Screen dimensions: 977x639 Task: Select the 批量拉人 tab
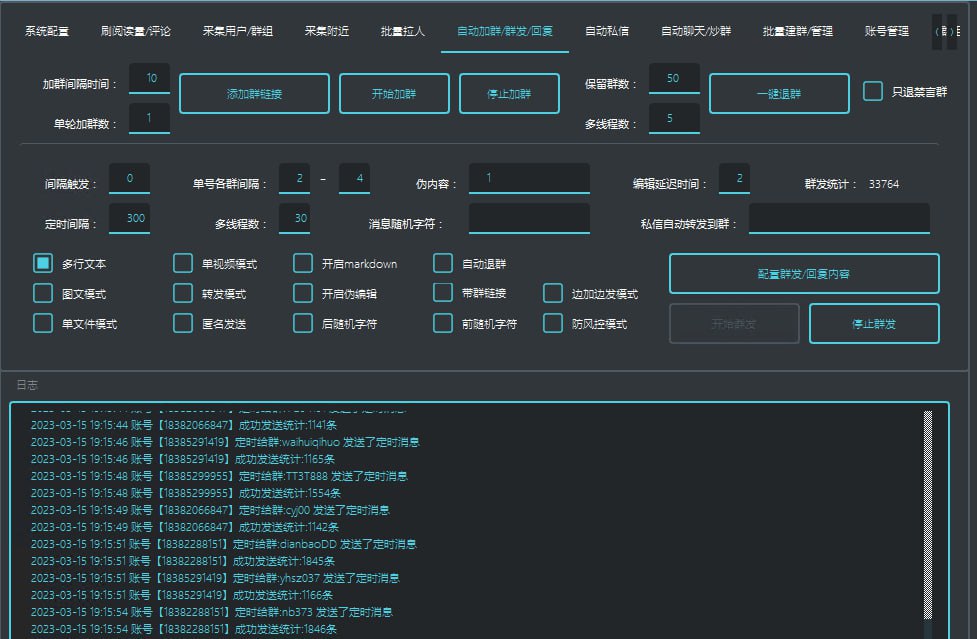tap(403, 31)
